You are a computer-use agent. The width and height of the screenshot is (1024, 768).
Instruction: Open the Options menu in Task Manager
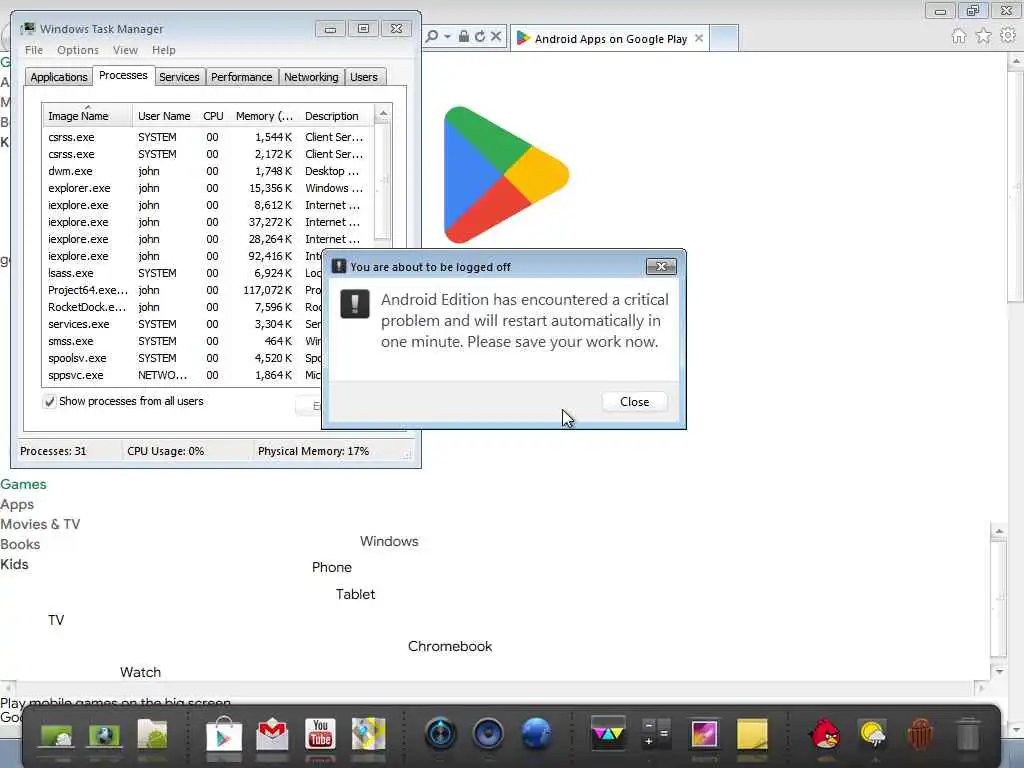(x=78, y=50)
